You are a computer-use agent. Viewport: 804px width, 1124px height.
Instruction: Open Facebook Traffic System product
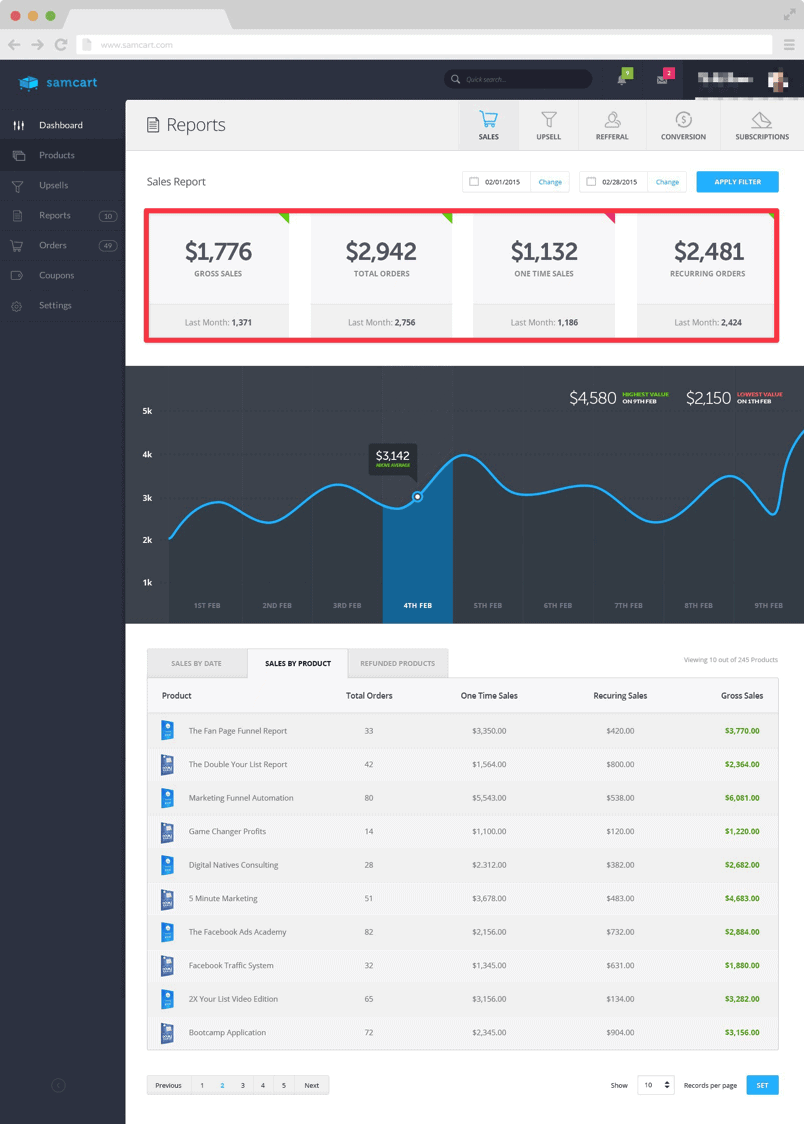tap(231, 966)
